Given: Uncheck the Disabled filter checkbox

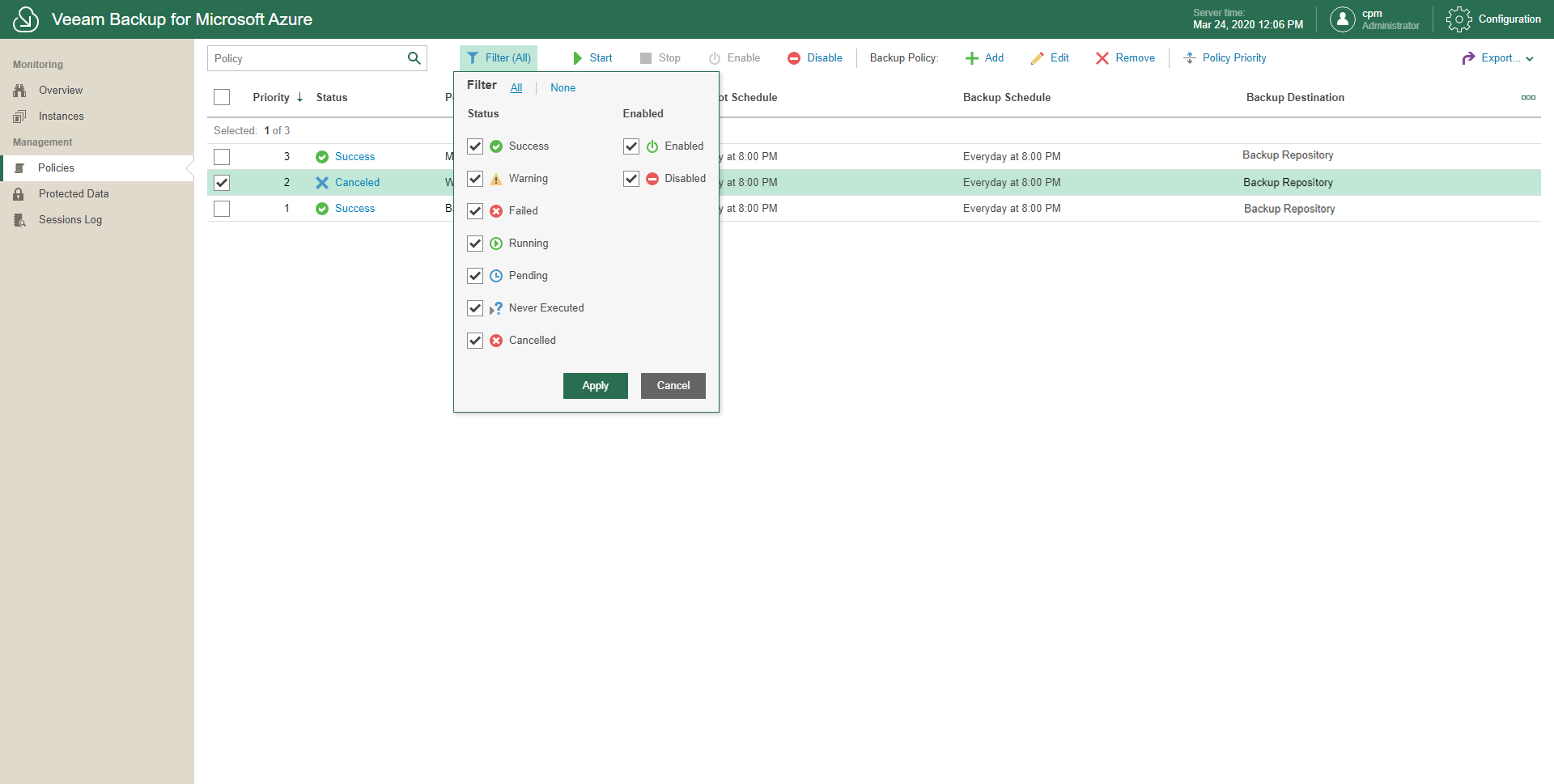Looking at the screenshot, I should [631, 179].
